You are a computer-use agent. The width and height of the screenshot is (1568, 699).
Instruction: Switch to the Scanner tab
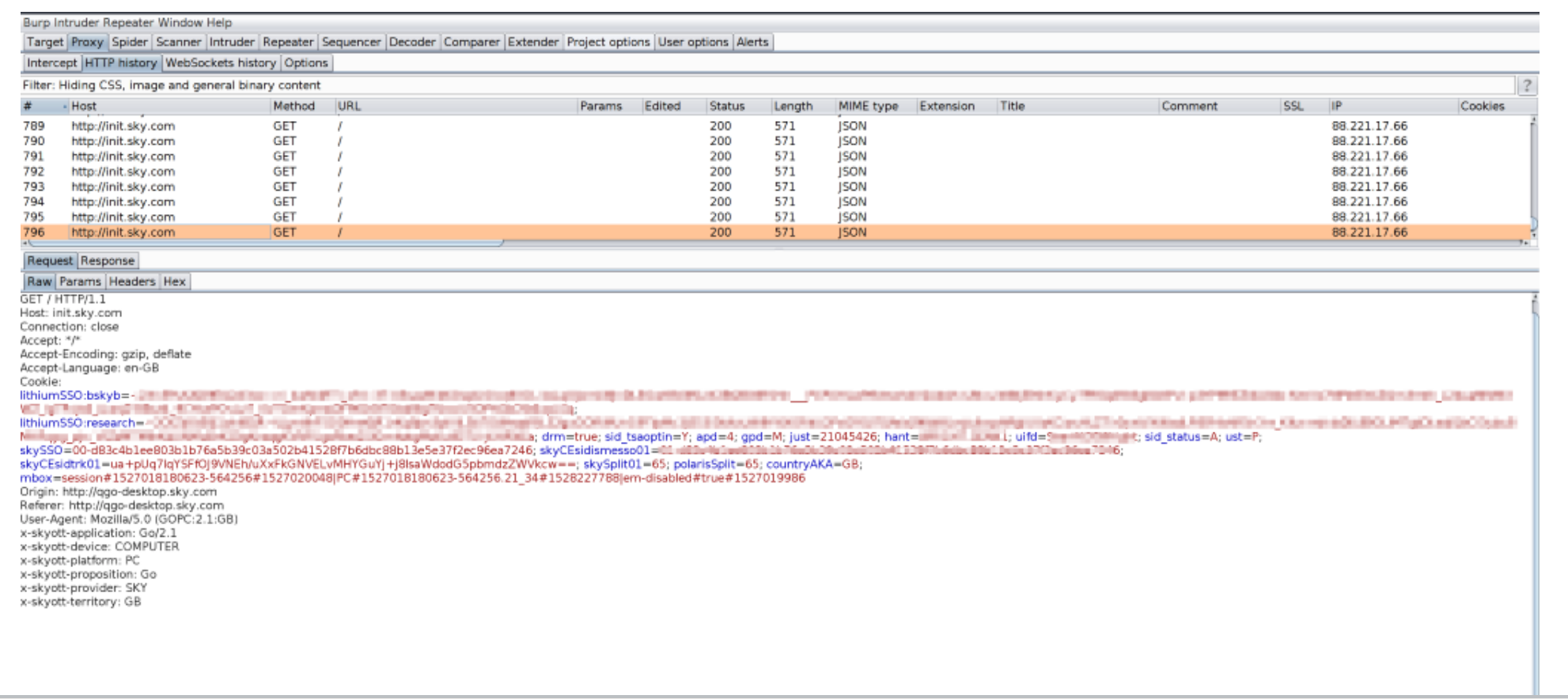tap(178, 42)
